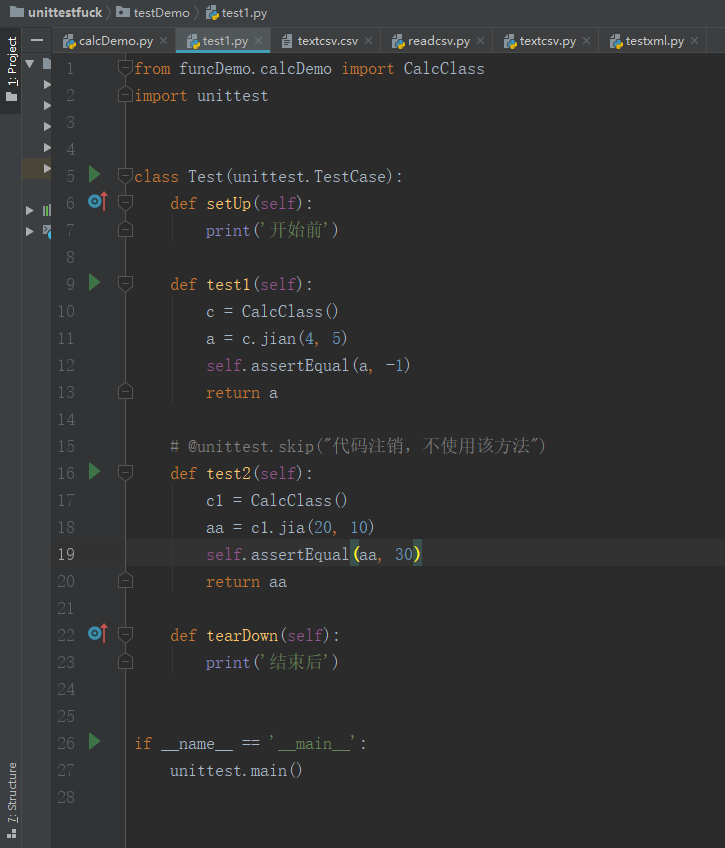The width and height of the screenshot is (725, 848).
Task: Open the Structure tool window button
Action: point(11,800)
